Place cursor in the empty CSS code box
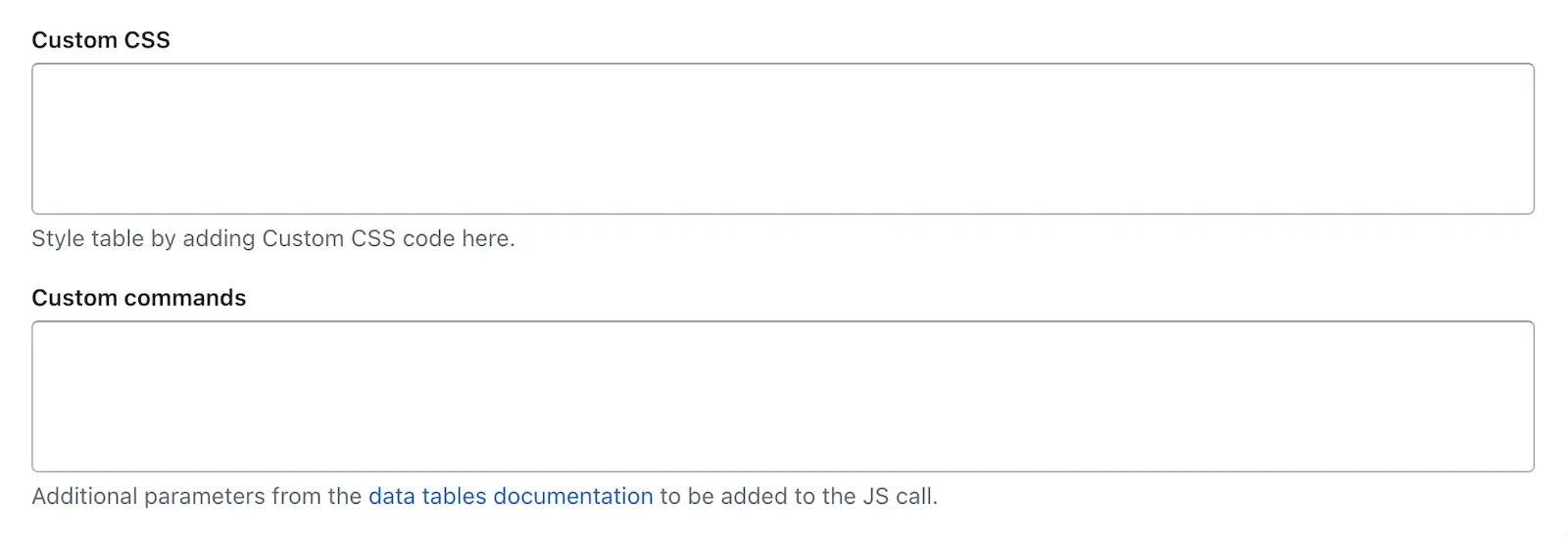Image resolution: width=1568 pixels, height=537 pixels. click(783, 138)
